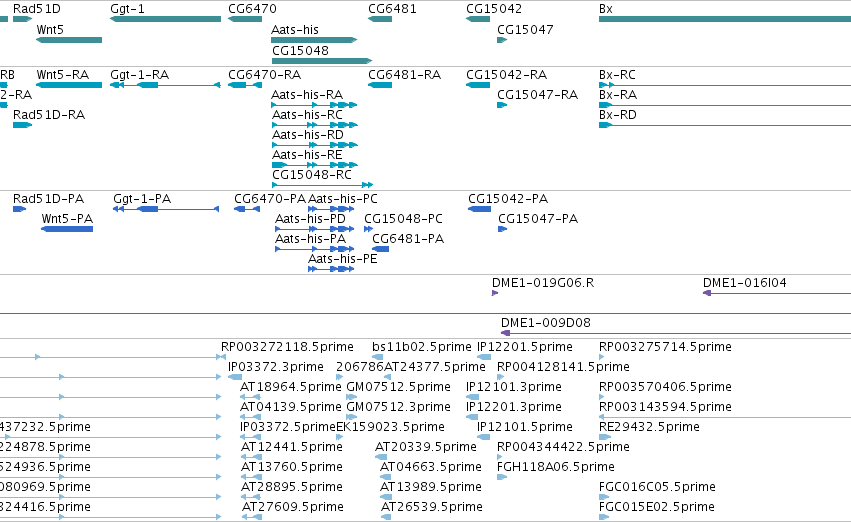Click the CG6470-RA transcript
Image resolution: width=851 pixels, height=522 pixels.
click(x=245, y=85)
